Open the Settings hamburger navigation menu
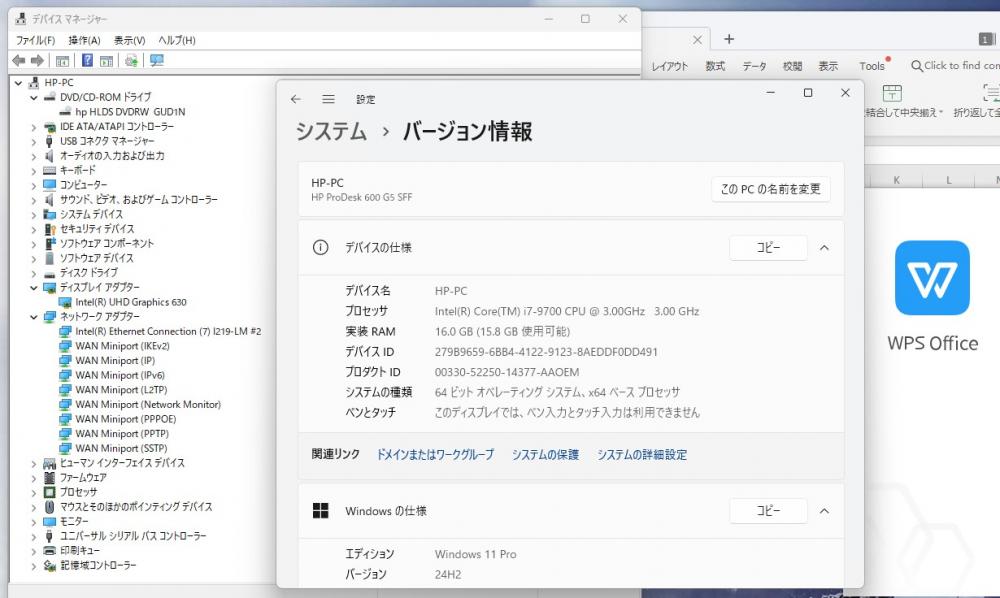 328,99
